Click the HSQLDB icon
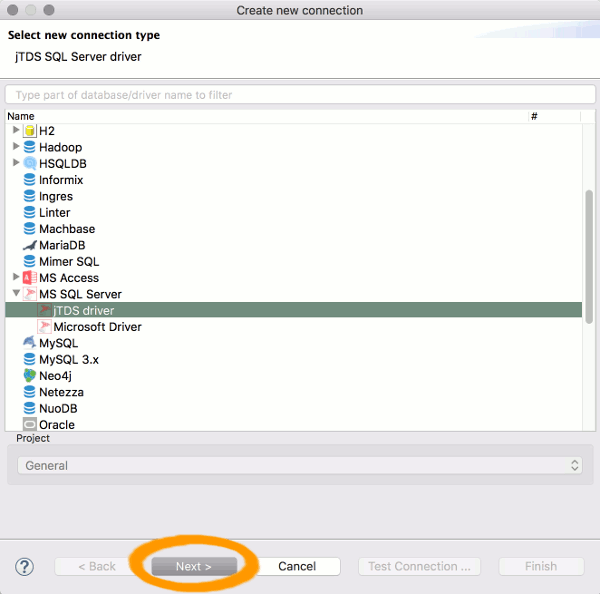Screen dimensions: 600x594 point(29,163)
